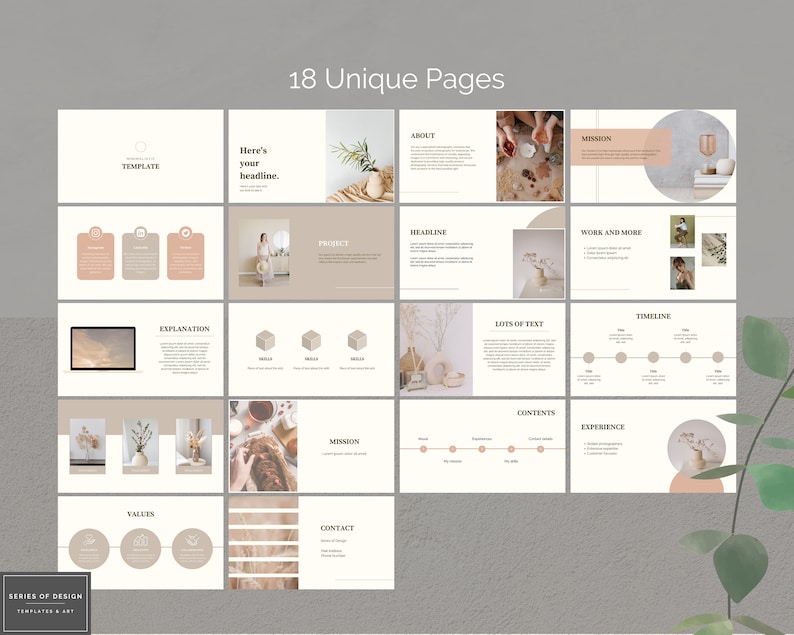Image resolution: width=794 pixels, height=635 pixels.
Task: Click the Series of Design logo badge
Action: pyautogui.click(x=46, y=603)
